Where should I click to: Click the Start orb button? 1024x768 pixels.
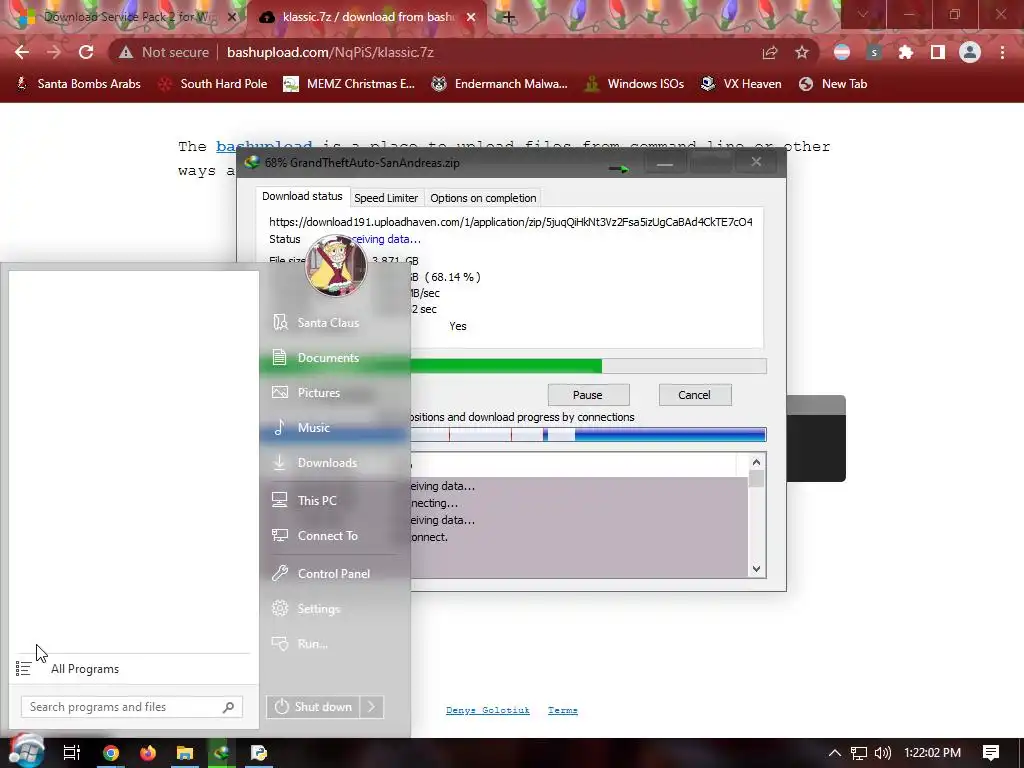(26, 751)
